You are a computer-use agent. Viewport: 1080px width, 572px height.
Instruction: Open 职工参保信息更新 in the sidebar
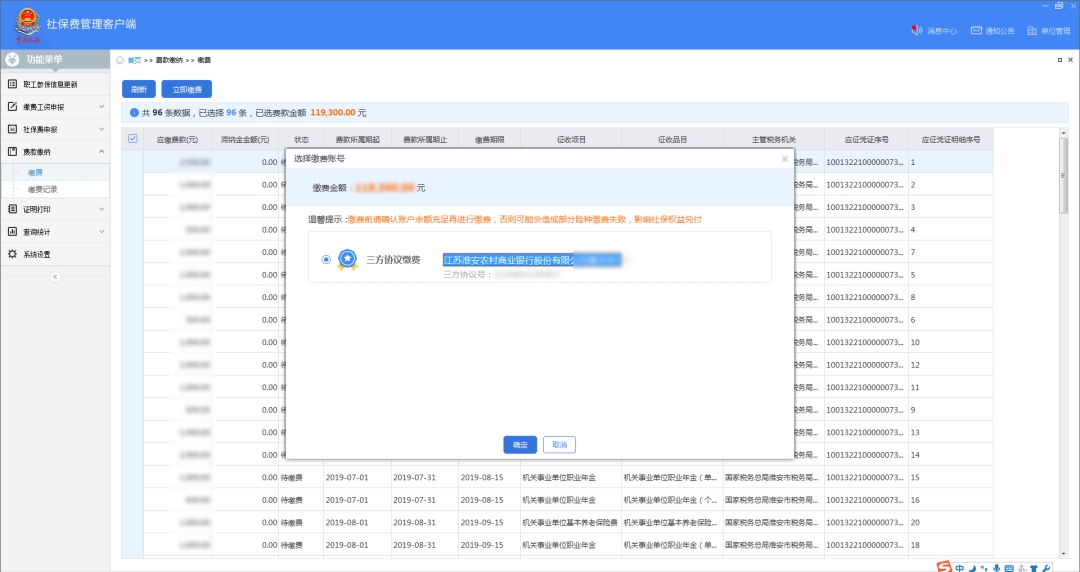point(50,84)
